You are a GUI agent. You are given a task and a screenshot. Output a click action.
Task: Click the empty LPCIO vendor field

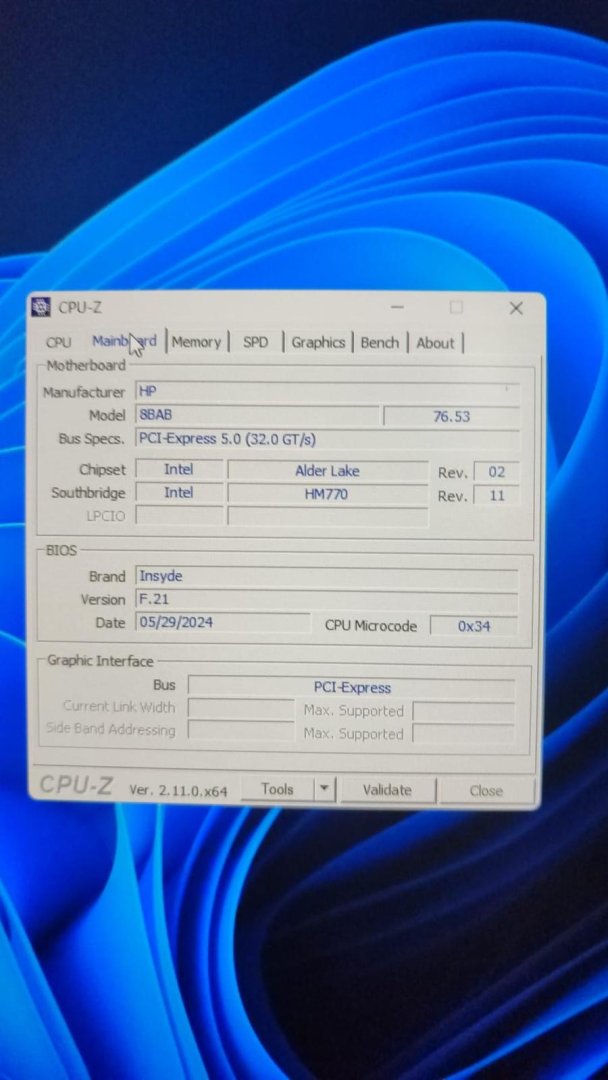coord(179,515)
